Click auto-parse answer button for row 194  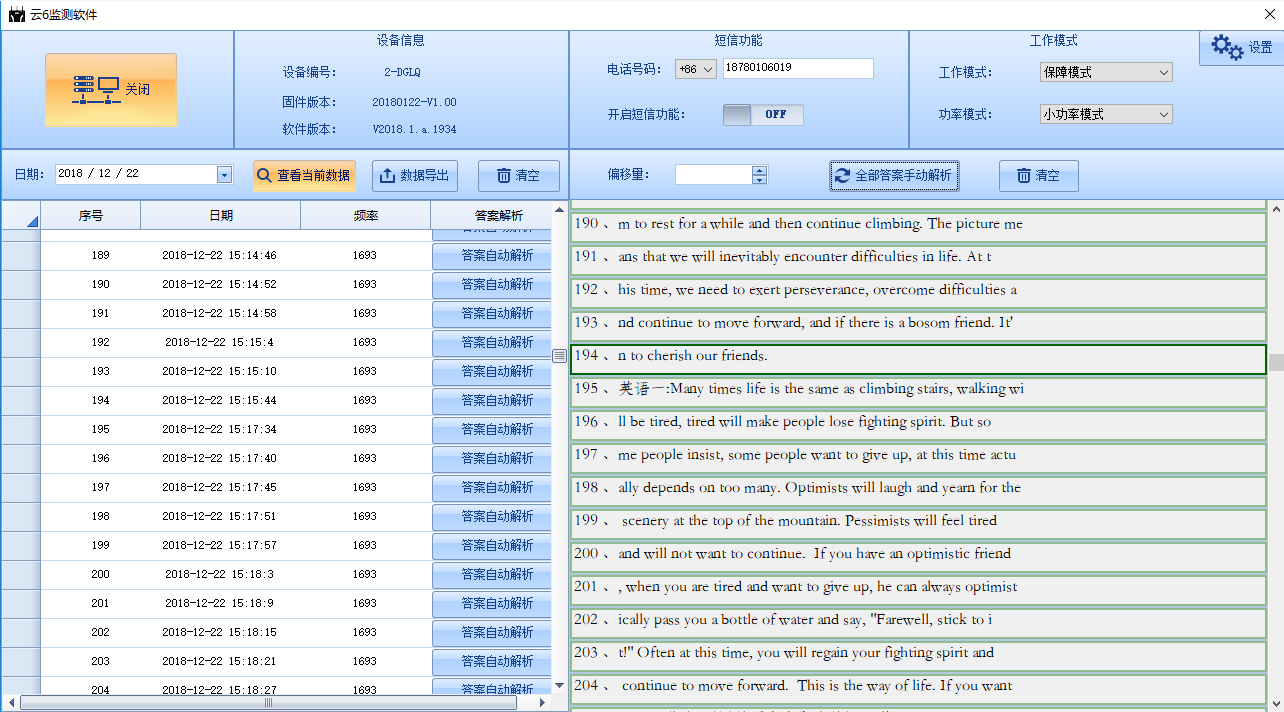[x=491, y=400]
